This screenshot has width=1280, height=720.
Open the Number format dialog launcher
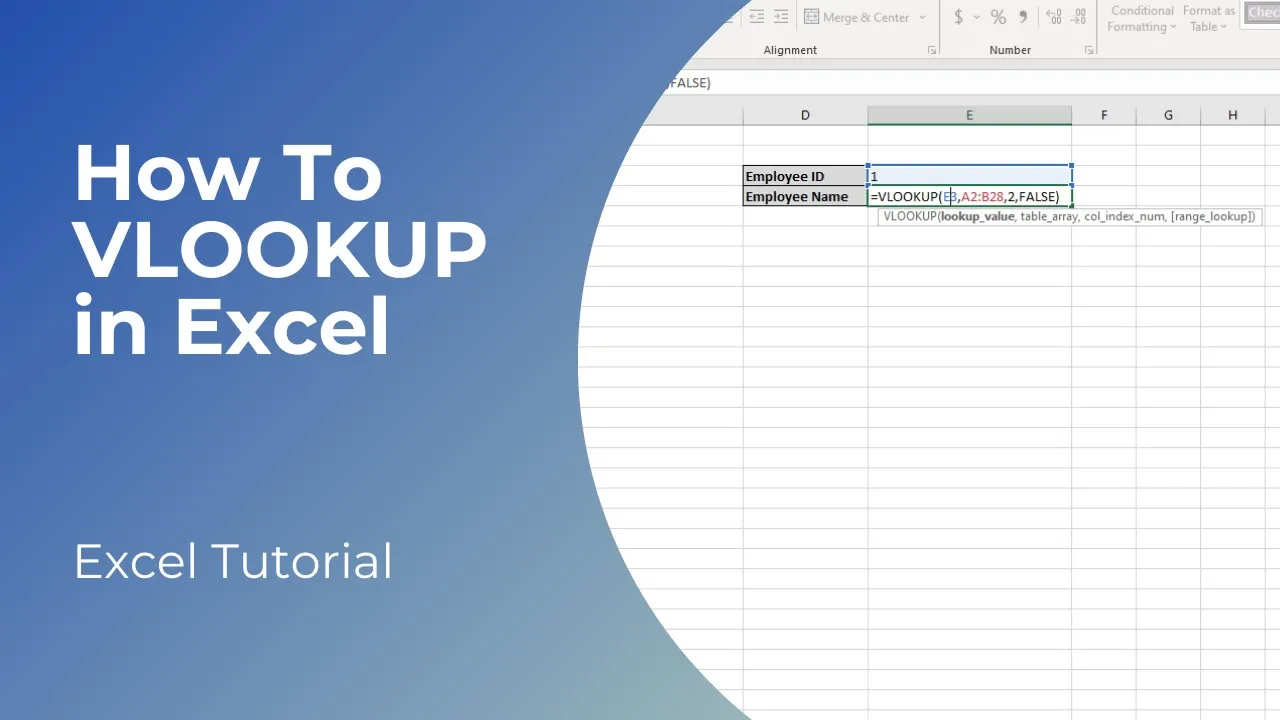pos(1089,50)
